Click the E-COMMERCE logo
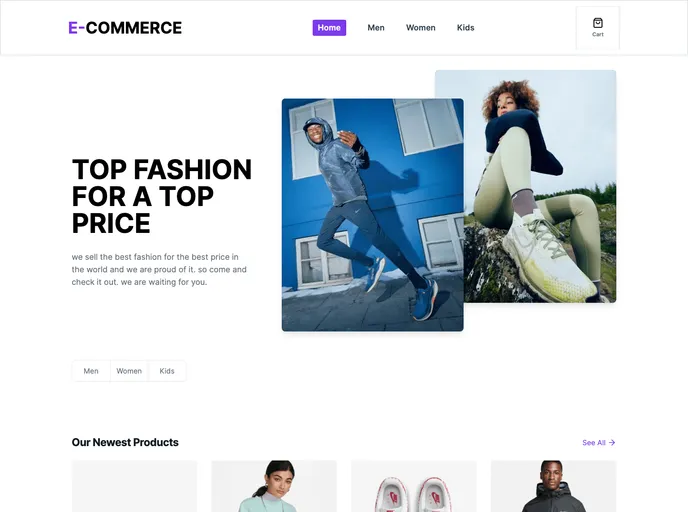This screenshot has height=512, width=688. [x=125, y=28]
